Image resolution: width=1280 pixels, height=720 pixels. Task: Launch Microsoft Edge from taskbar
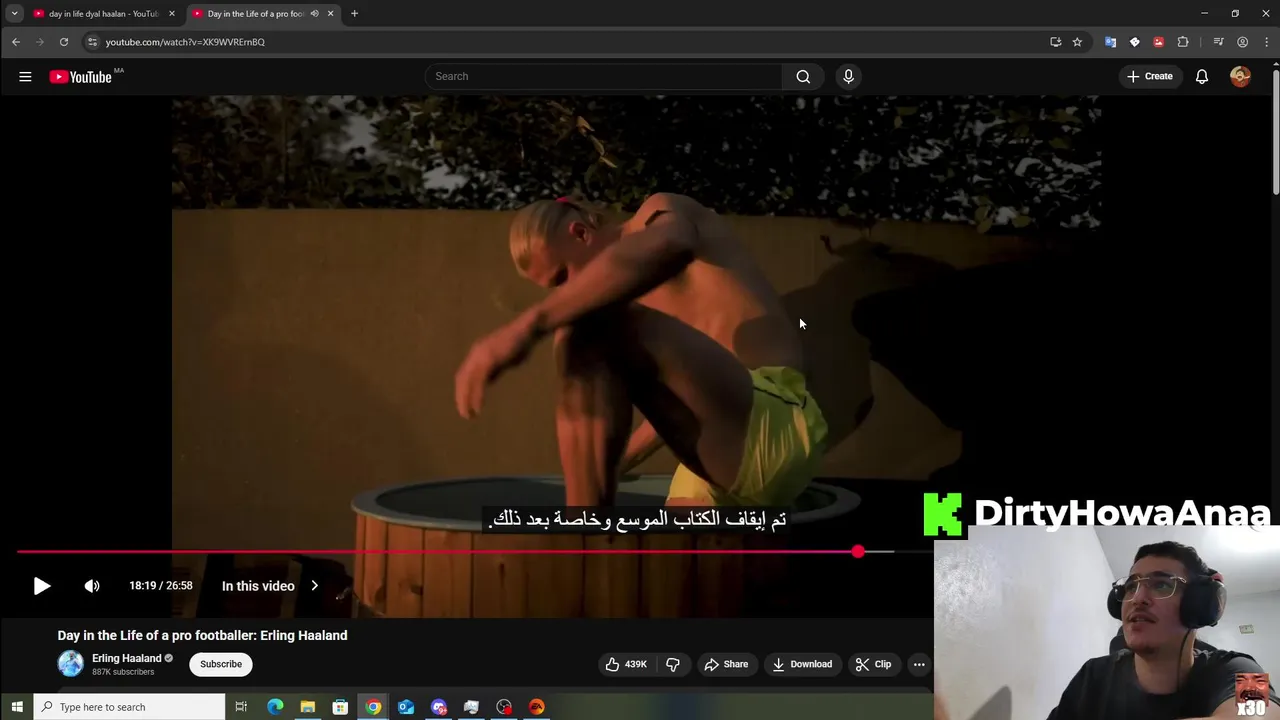click(275, 707)
